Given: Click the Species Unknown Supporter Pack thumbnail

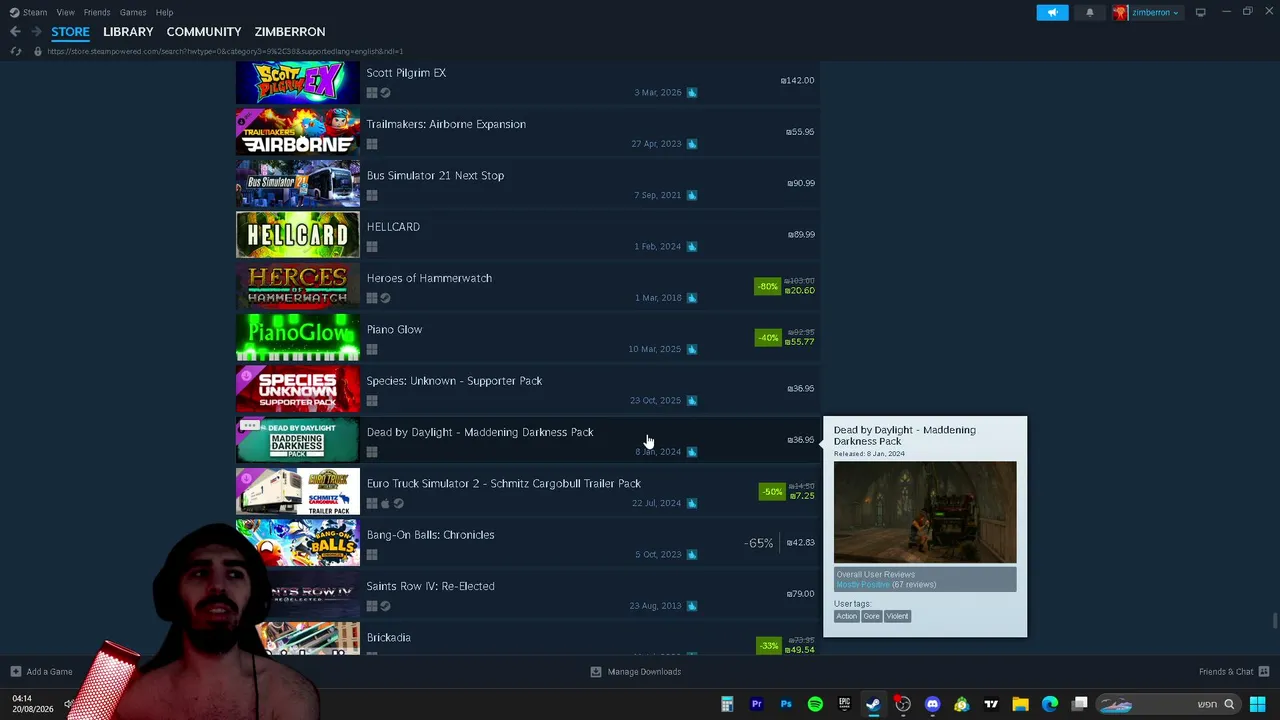Looking at the screenshot, I should pyautogui.click(x=298, y=389).
